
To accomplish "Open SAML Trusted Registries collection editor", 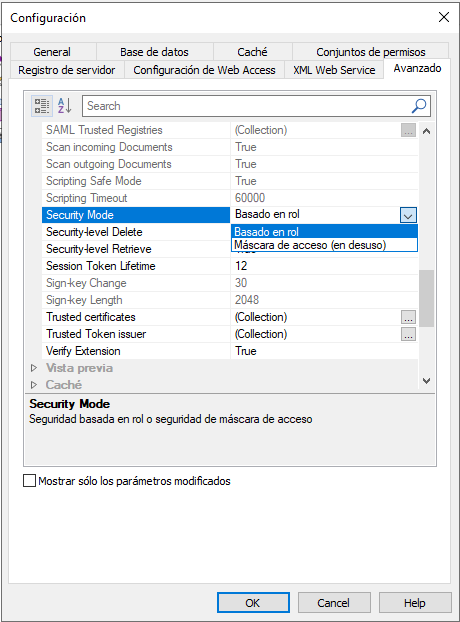I will [408, 130].
